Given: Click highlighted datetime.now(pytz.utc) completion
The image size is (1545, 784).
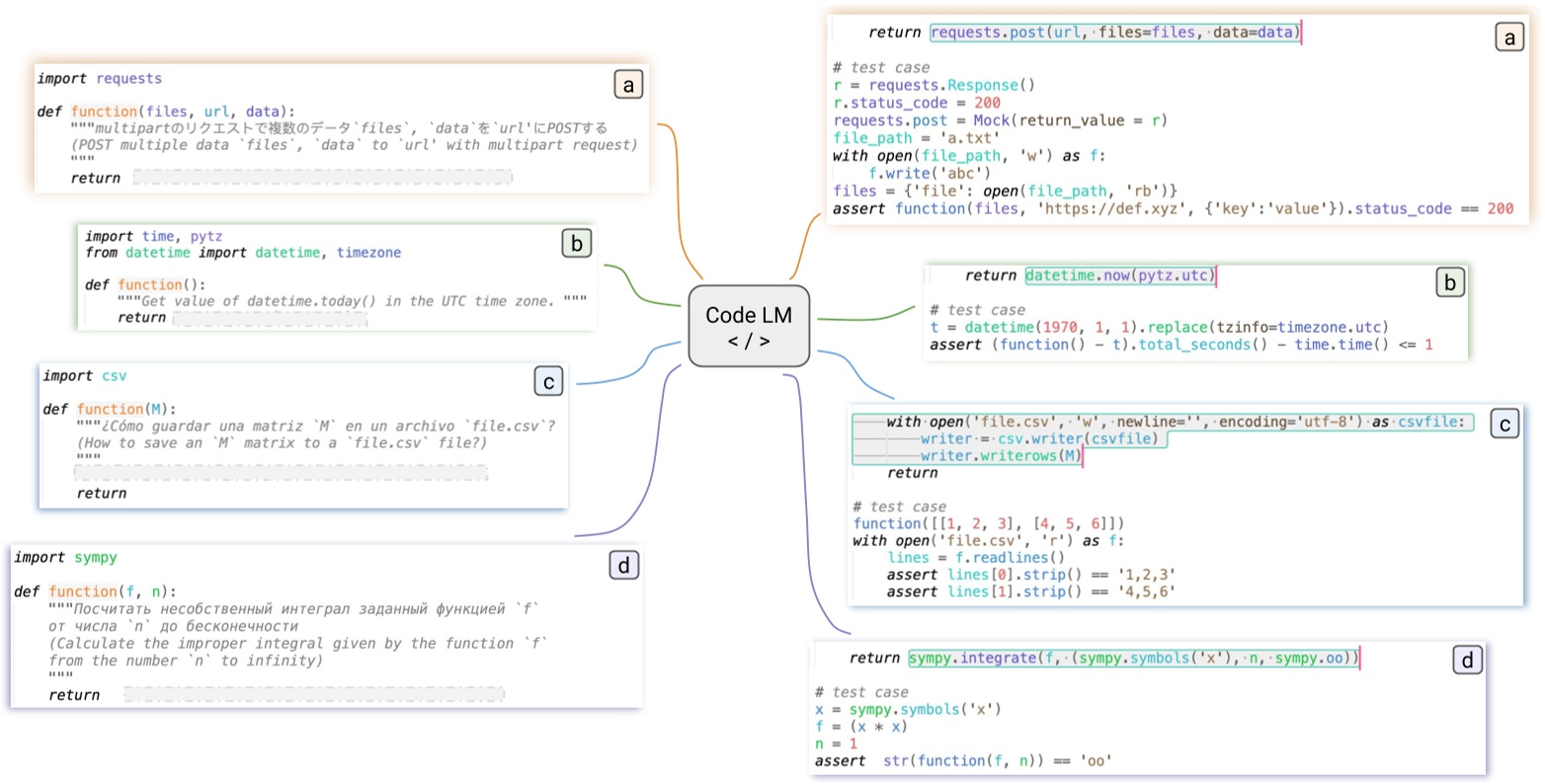Looking at the screenshot, I should point(1119,275).
